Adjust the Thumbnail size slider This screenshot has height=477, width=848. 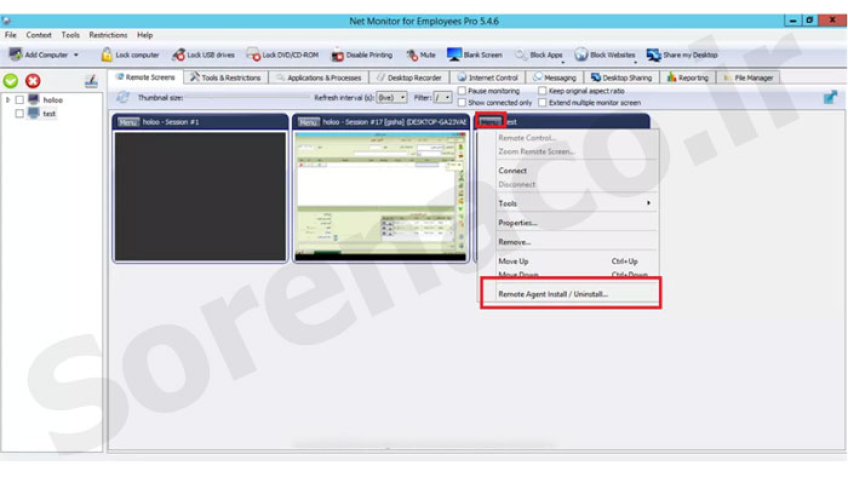click(x=247, y=97)
